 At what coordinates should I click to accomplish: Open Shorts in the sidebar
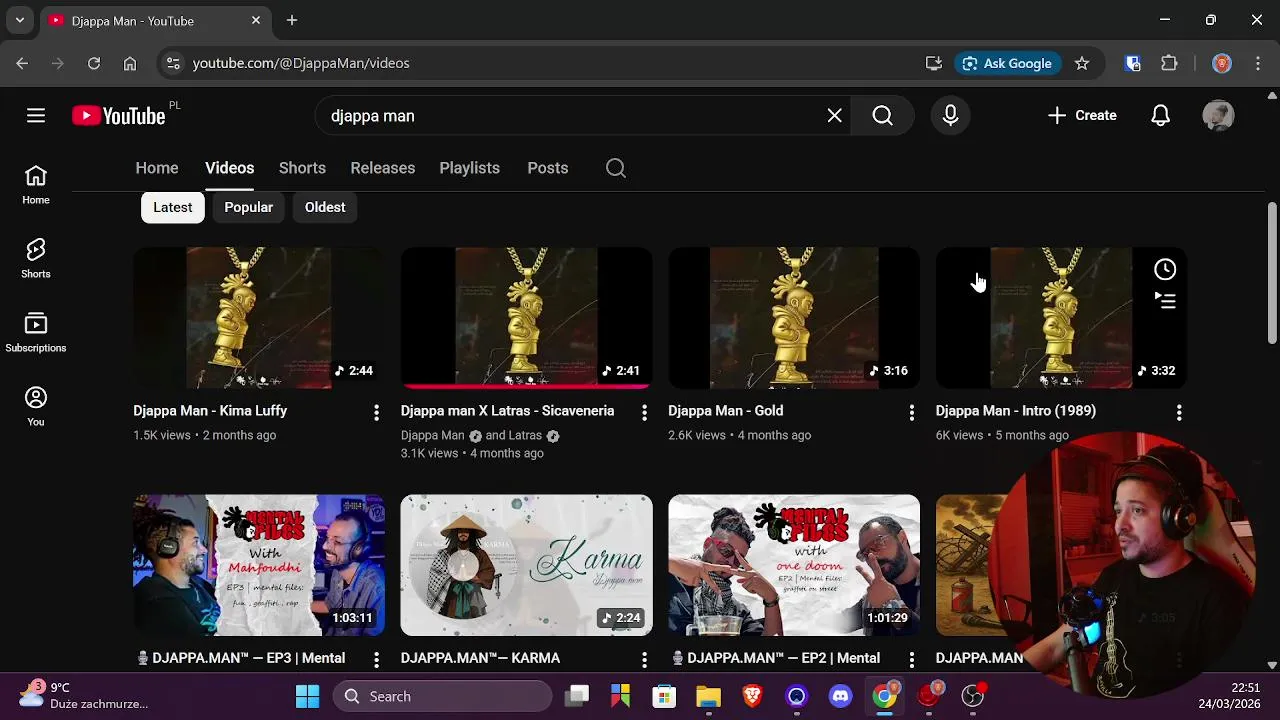pos(36,259)
